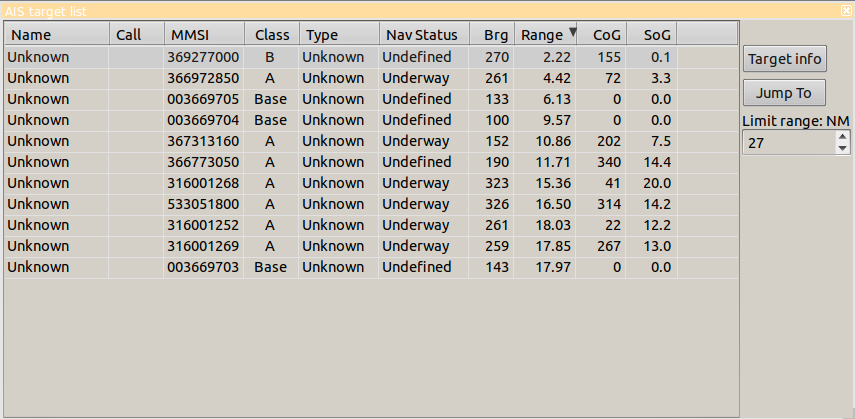Click the Class column header
Screen dimensions: 855x419
tap(271, 35)
